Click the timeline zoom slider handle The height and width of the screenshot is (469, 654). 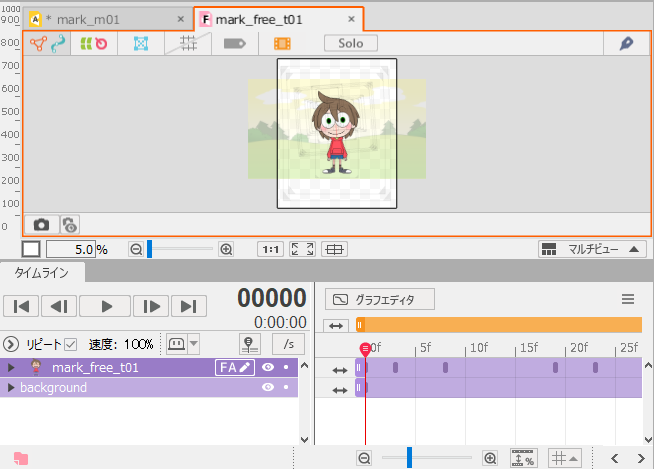tap(409, 457)
